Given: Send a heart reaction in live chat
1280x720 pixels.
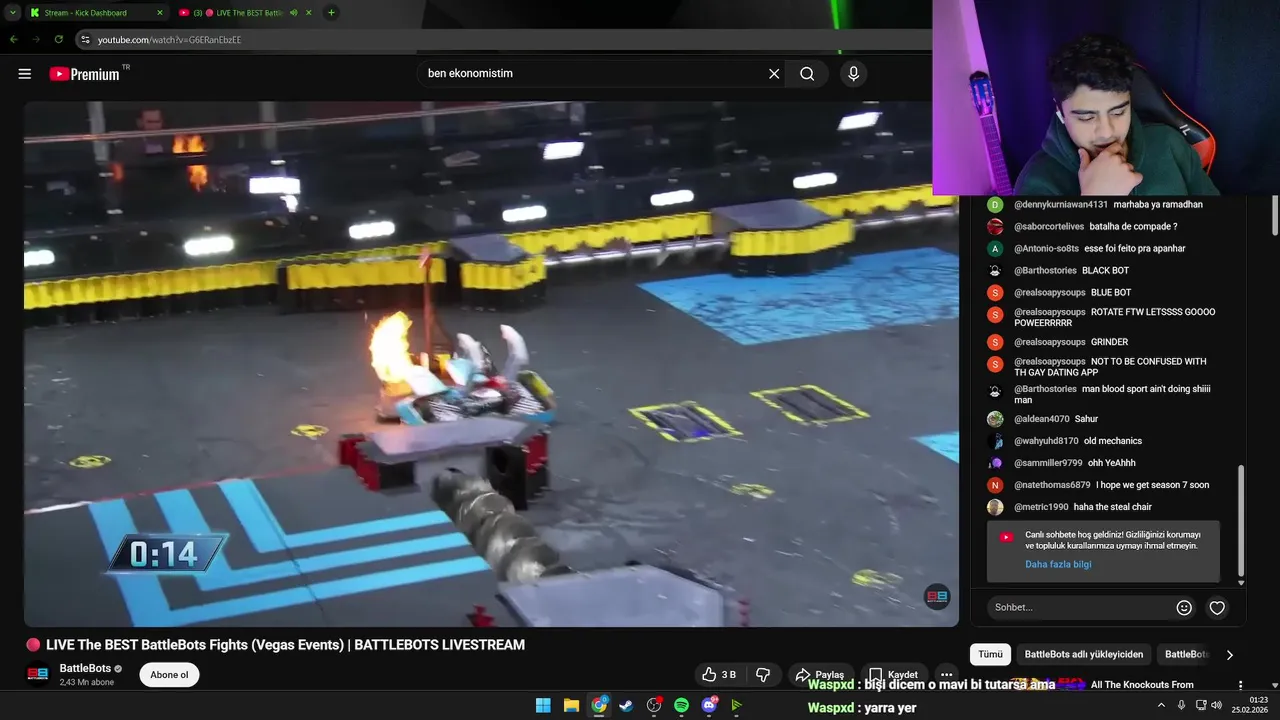Looking at the screenshot, I should pyautogui.click(x=1217, y=607).
